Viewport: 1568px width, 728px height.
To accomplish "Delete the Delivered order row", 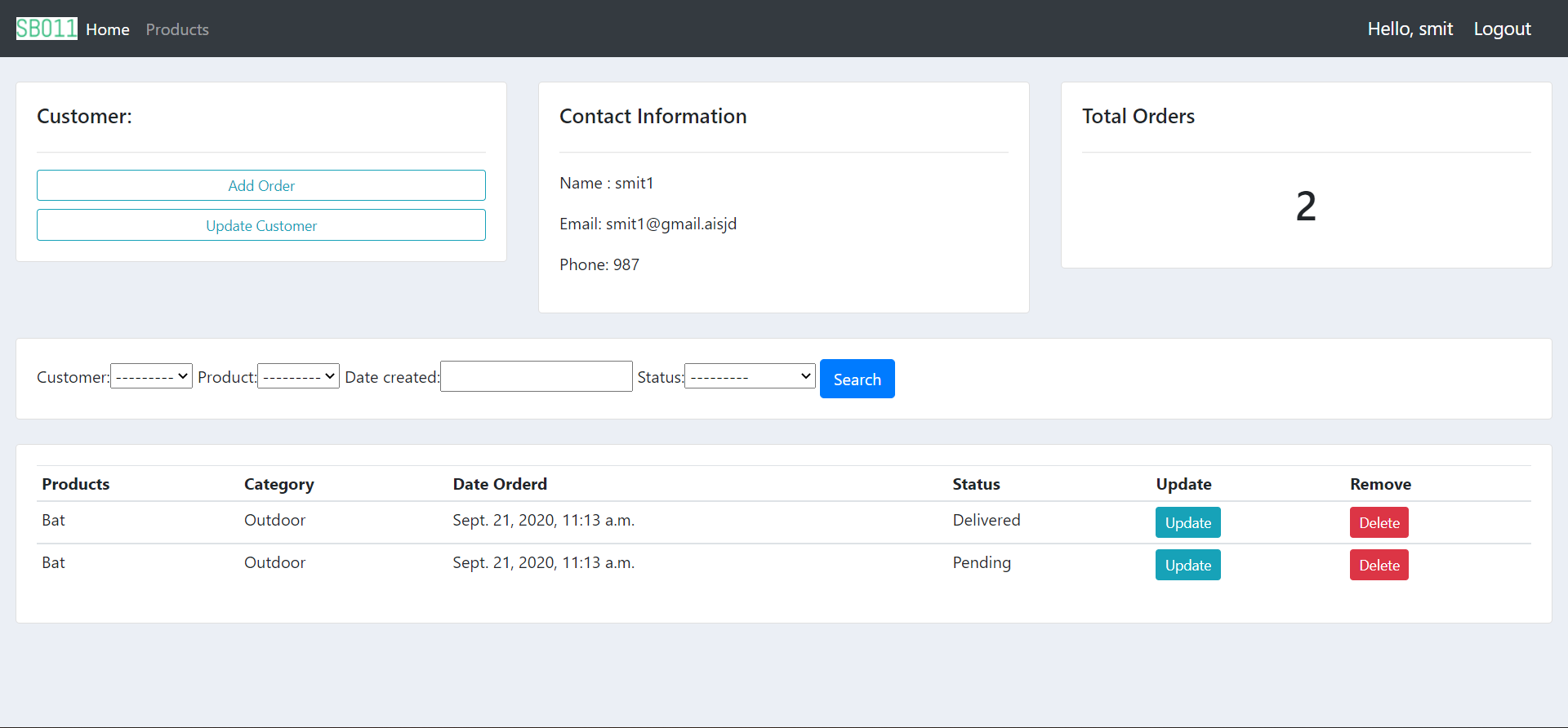I will [x=1379, y=522].
